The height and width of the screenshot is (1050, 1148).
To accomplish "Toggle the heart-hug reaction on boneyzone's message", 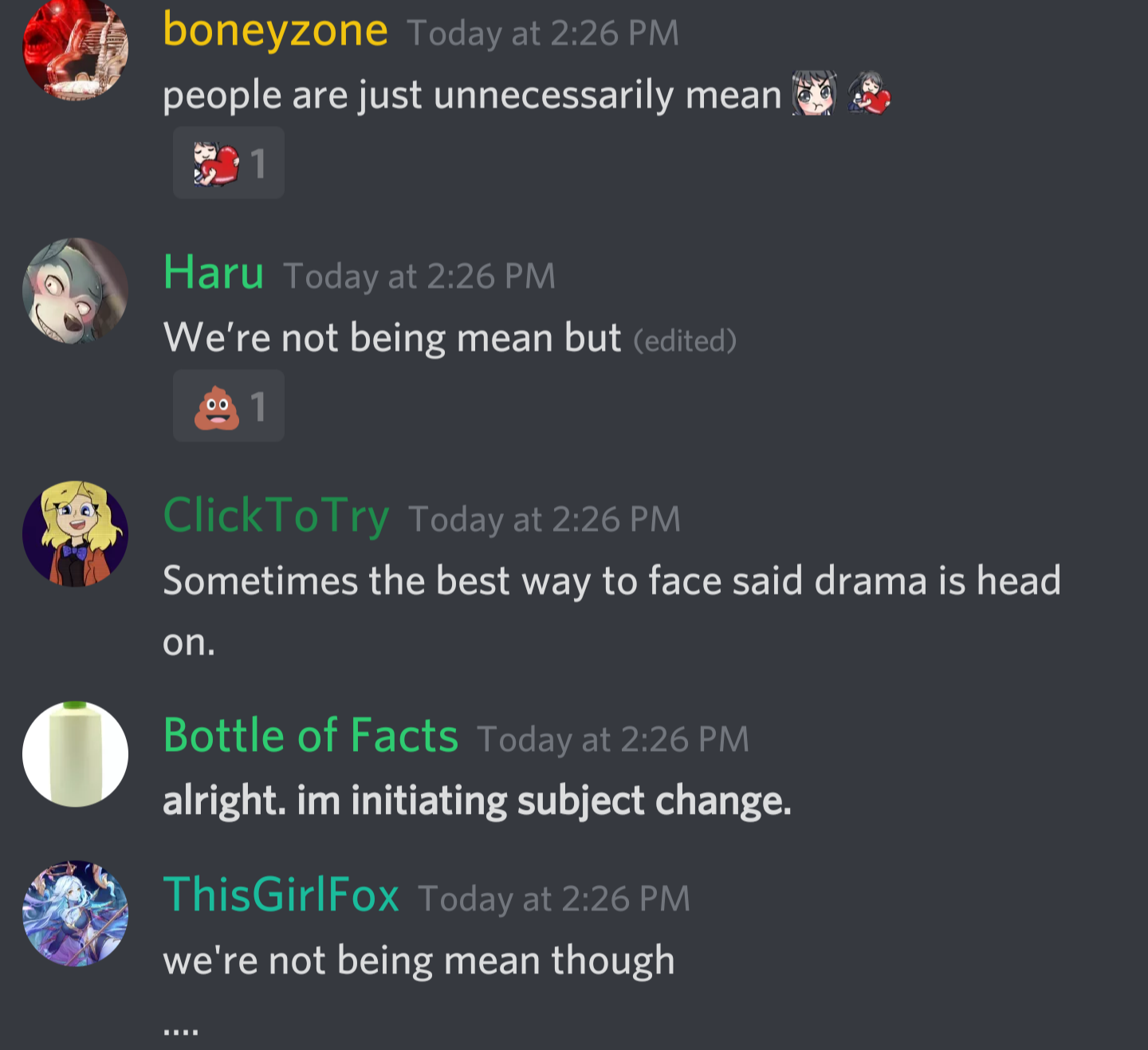I will [x=229, y=163].
